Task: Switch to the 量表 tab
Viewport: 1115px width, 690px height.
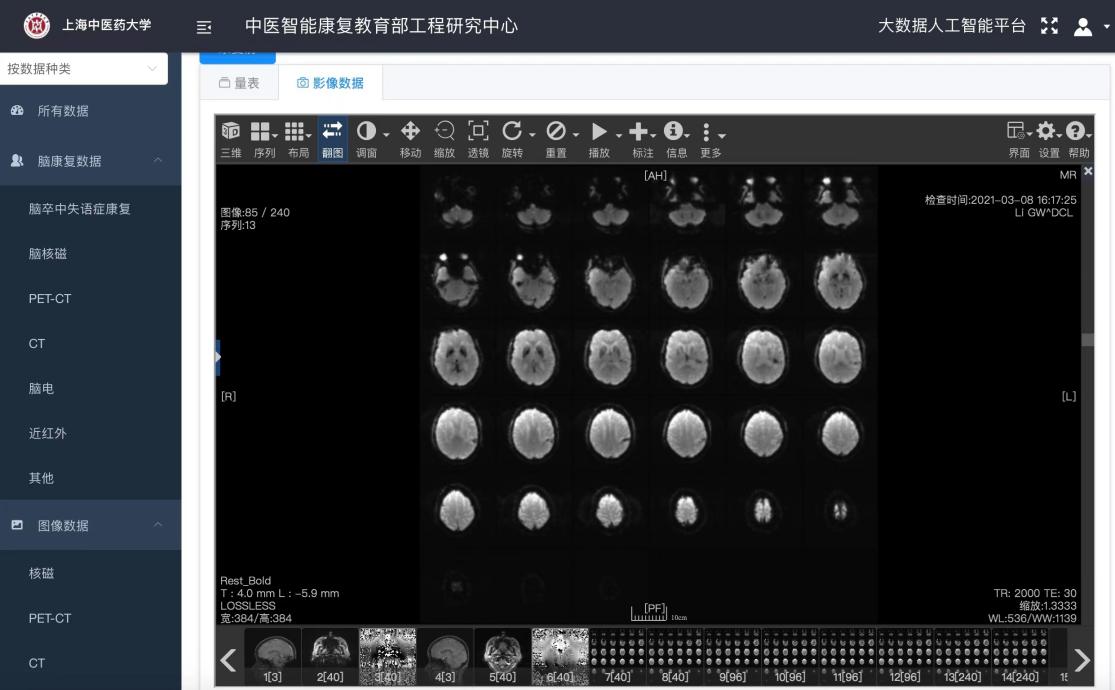Action: click(x=239, y=84)
